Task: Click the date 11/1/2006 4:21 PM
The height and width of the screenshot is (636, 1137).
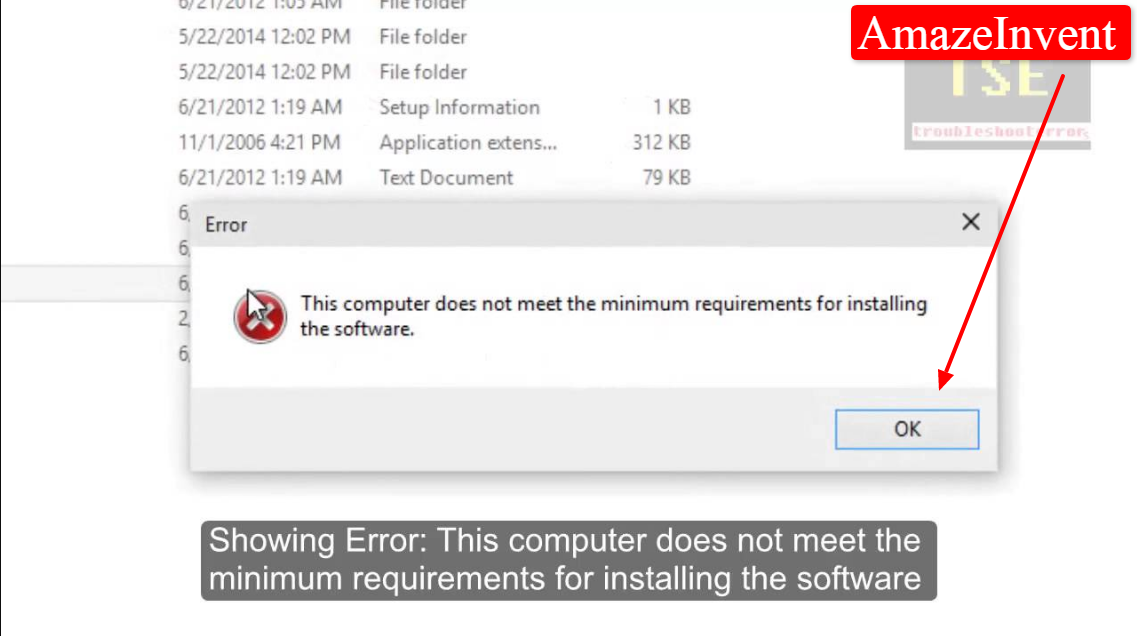Action: pyautogui.click(x=260, y=143)
